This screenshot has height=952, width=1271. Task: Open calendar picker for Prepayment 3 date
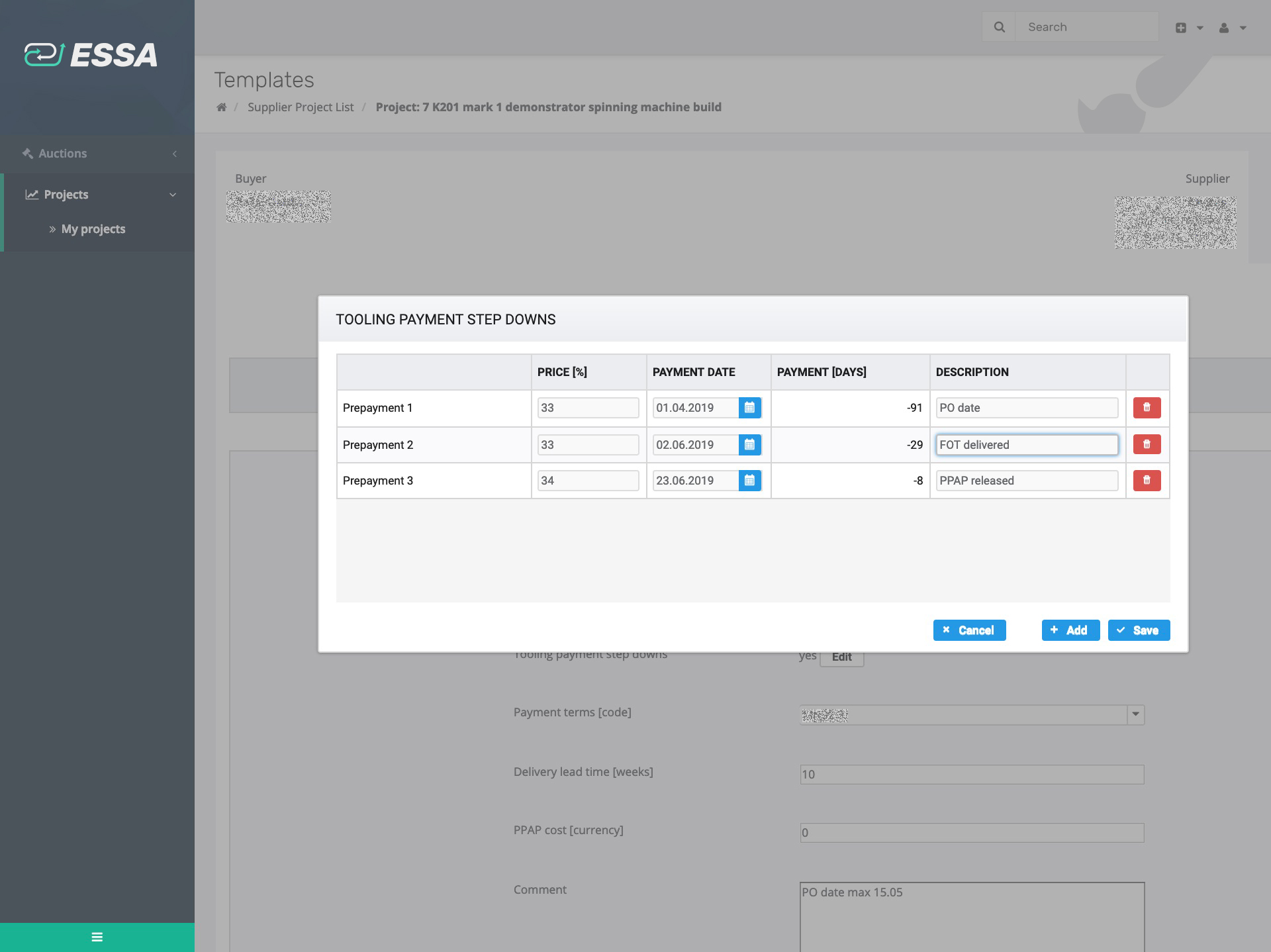click(749, 481)
